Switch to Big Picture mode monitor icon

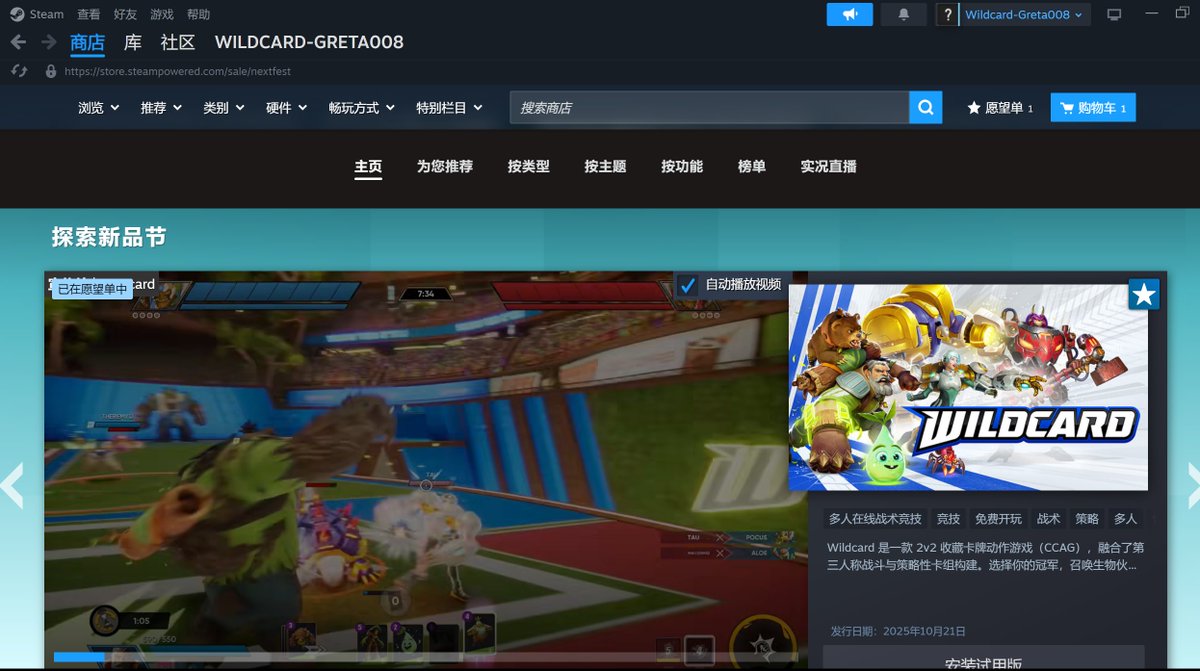pos(1114,14)
